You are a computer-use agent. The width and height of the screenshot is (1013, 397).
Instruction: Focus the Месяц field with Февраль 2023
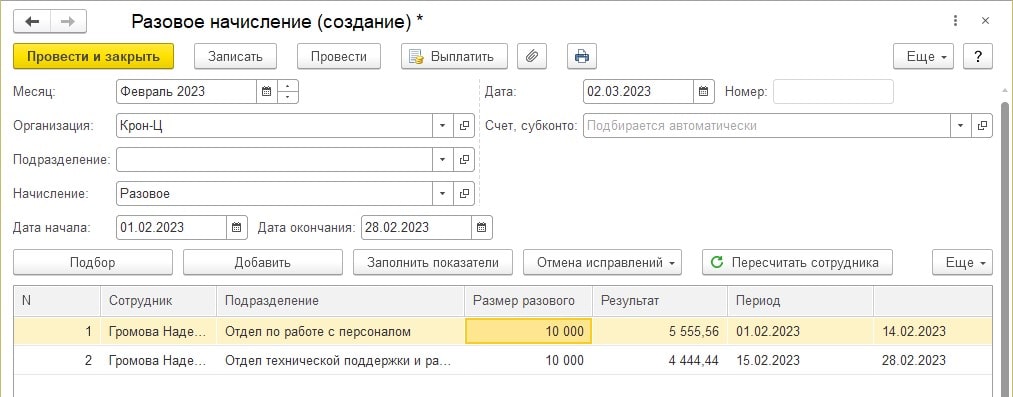tap(187, 91)
